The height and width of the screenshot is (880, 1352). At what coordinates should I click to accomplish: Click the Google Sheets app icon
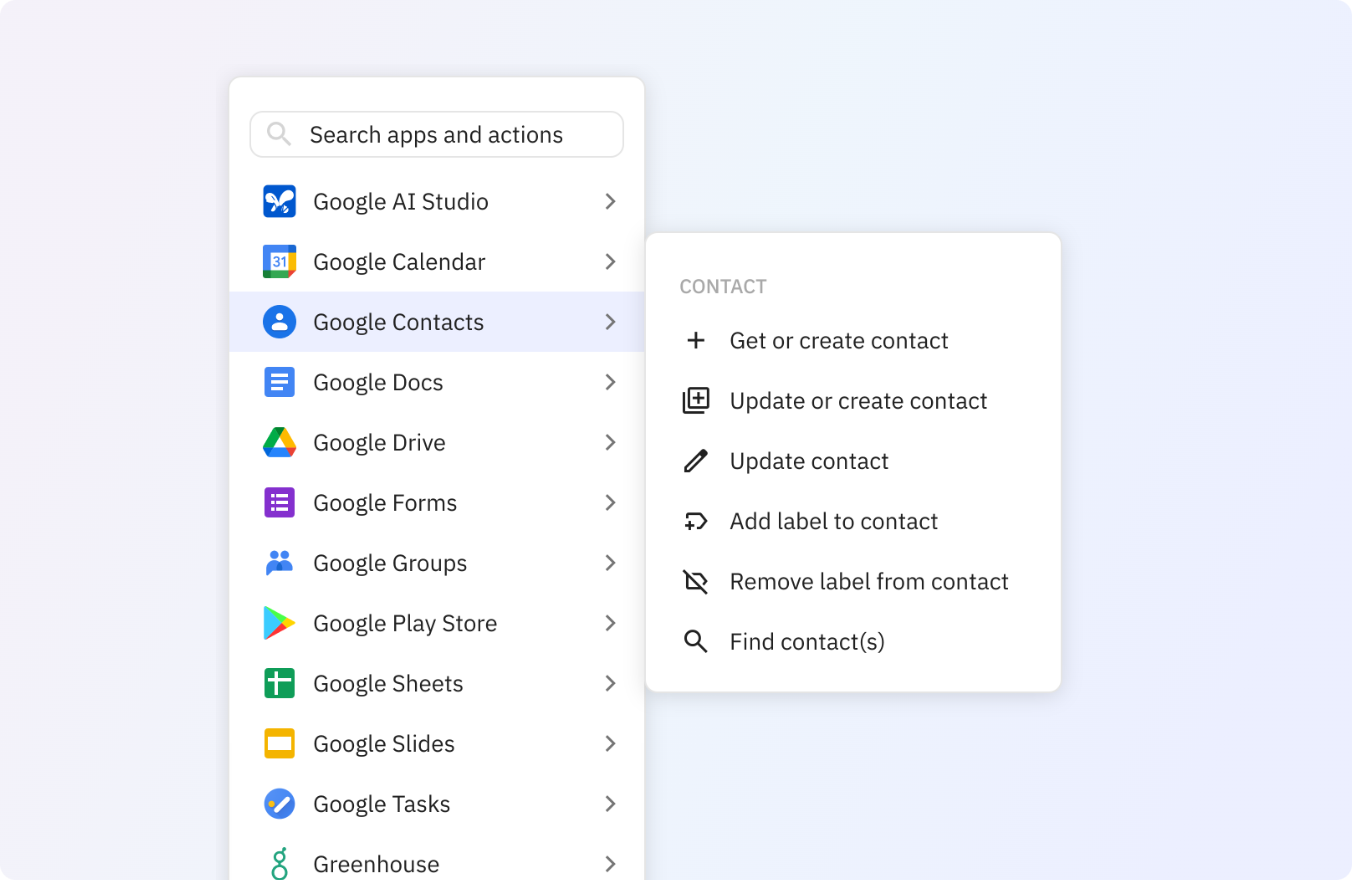[x=279, y=684]
